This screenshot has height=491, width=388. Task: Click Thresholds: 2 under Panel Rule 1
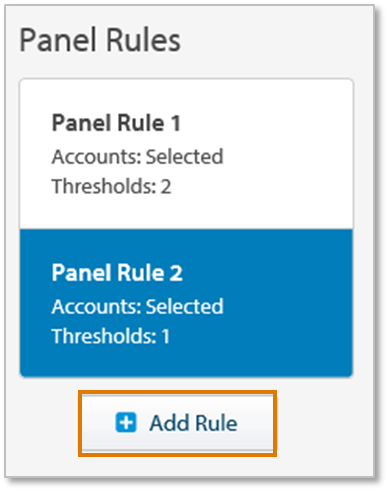pyautogui.click(x=111, y=186)
